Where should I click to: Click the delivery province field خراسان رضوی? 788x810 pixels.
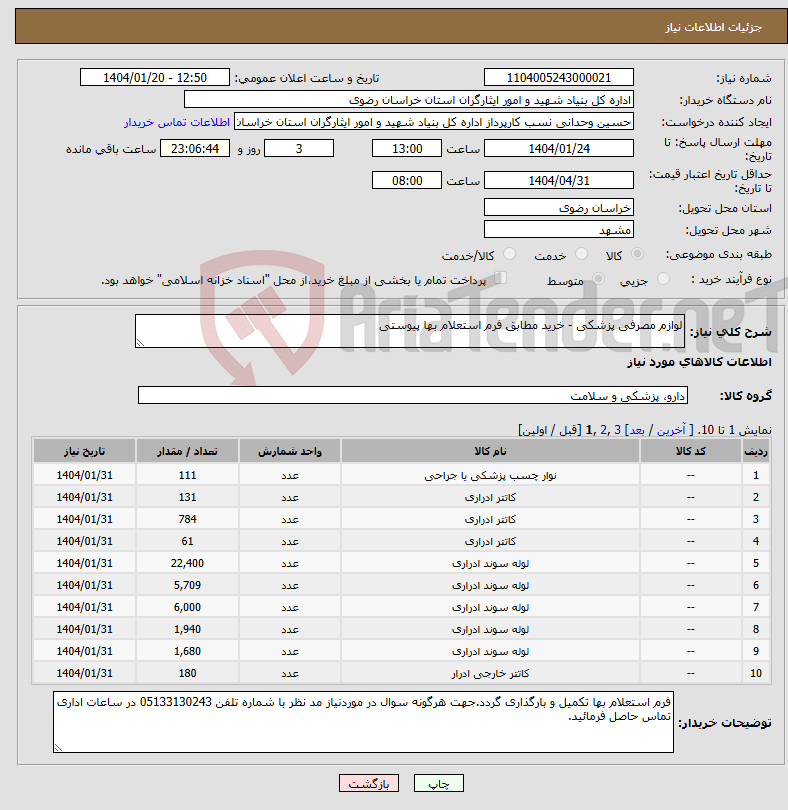click(559, 208)
